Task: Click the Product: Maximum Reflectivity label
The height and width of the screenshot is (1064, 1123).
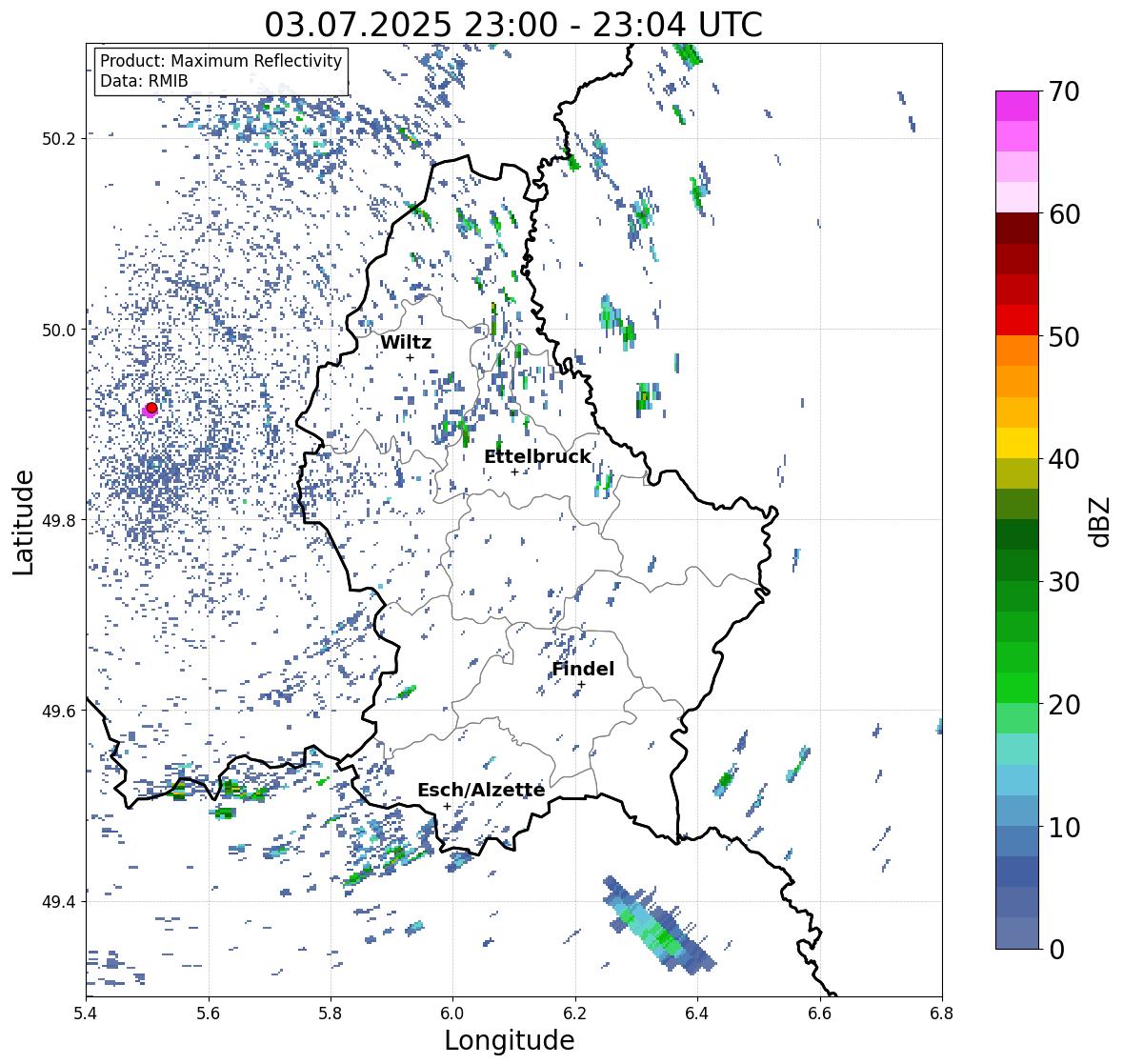Action: 221,61
